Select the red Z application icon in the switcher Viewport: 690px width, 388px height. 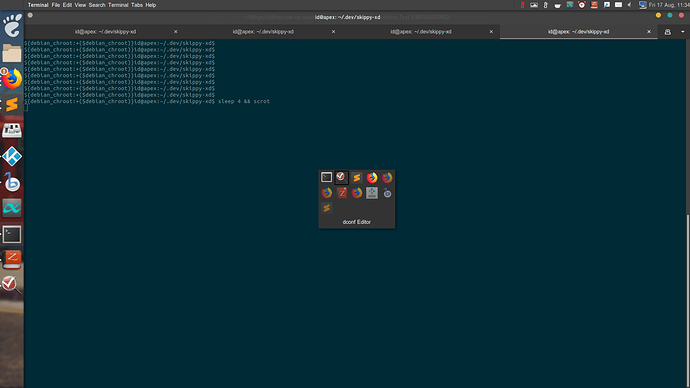341,193
